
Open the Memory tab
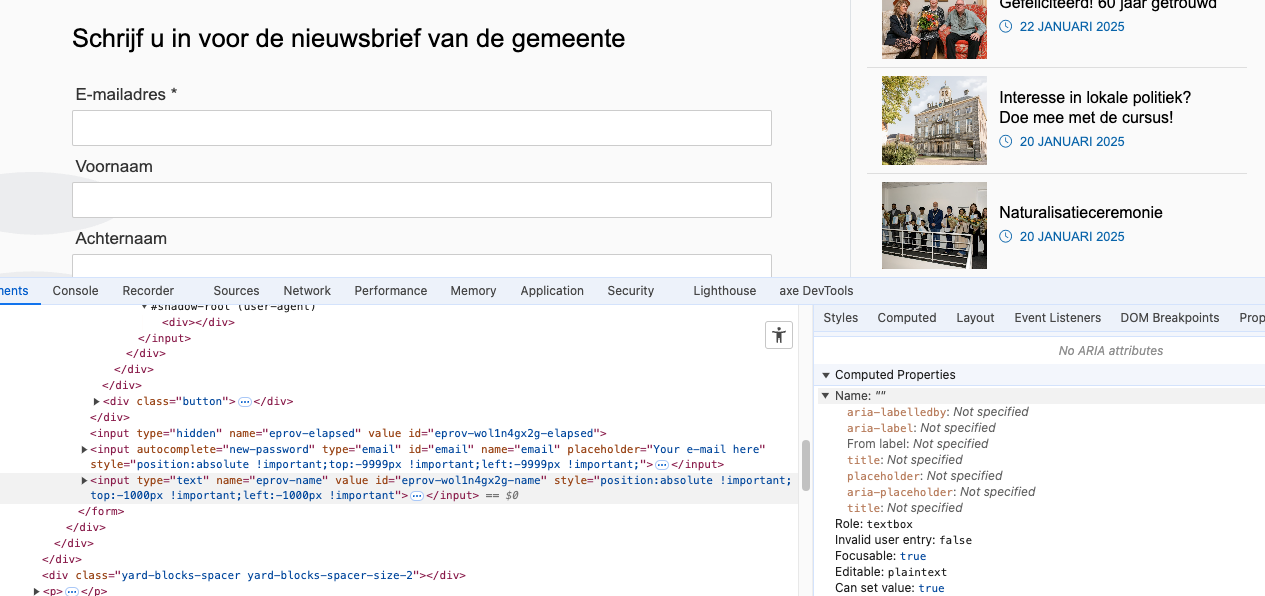(x=473, y=291)
